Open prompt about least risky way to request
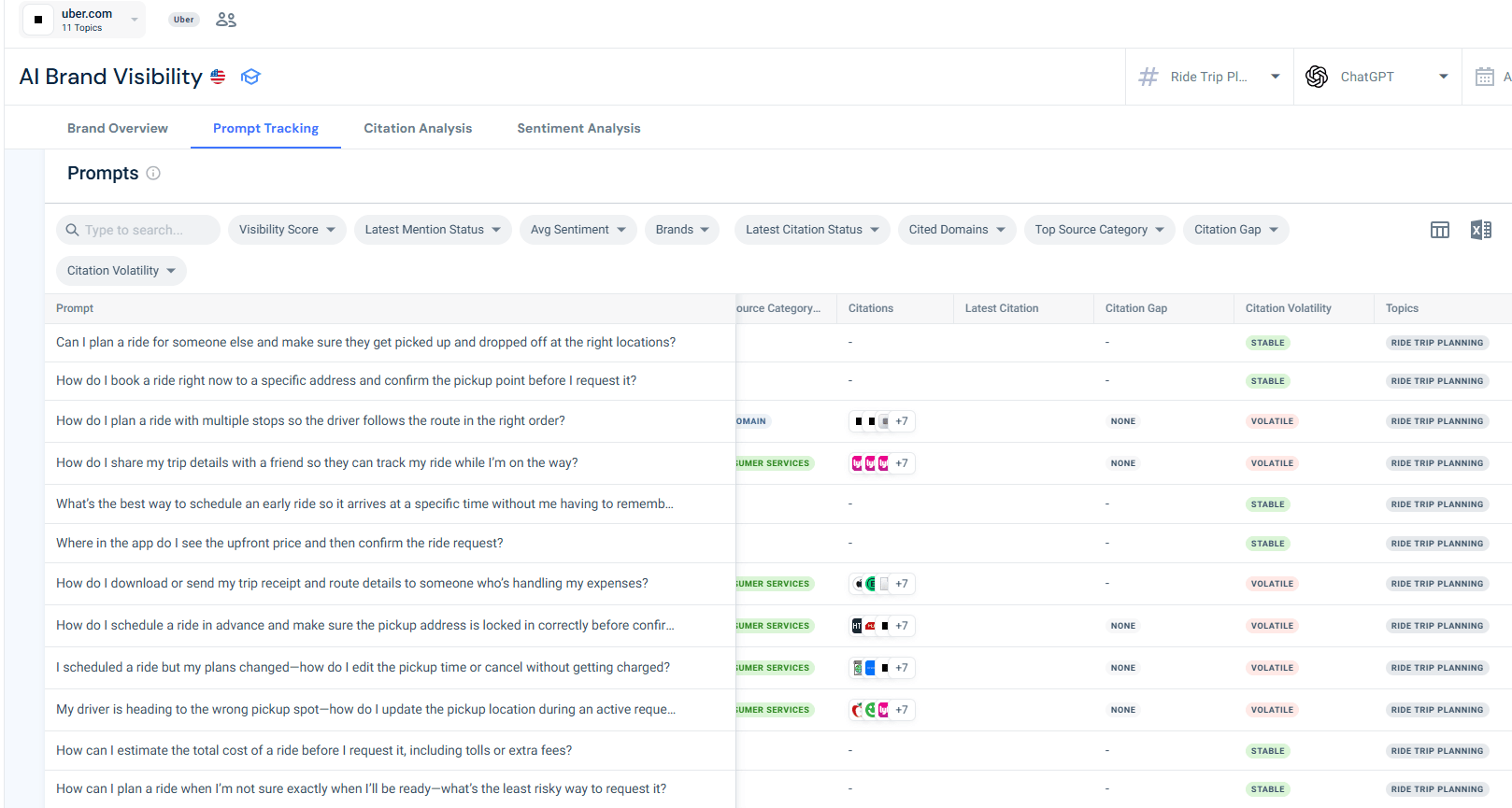This screenshot has width=1512, height=808. click(x=361, y=789)
